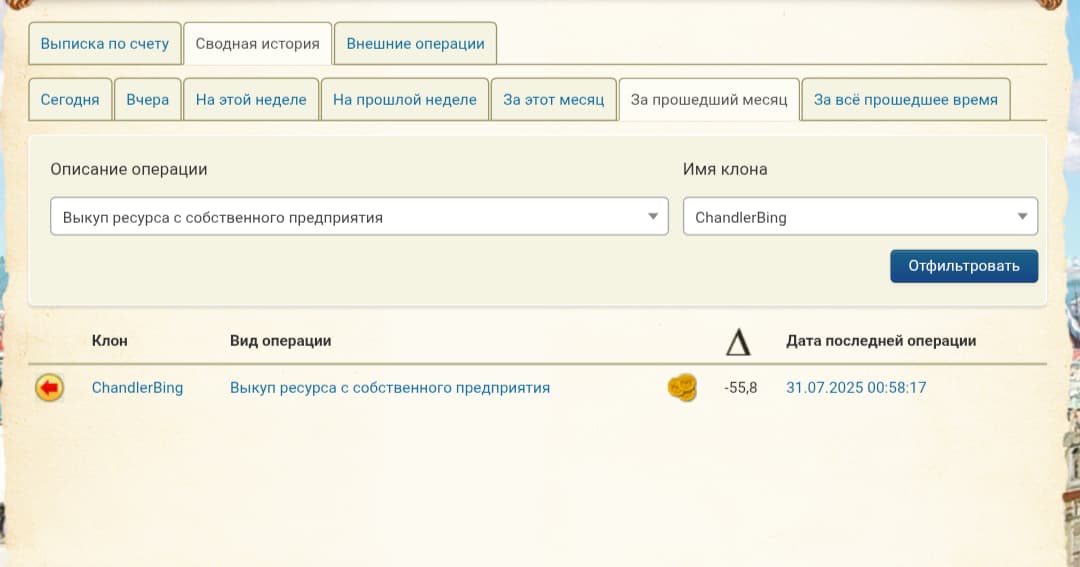Show operations for Сегодня
Screen dimensions: 1080x567
pyautogui.click(x=70, y=100)
